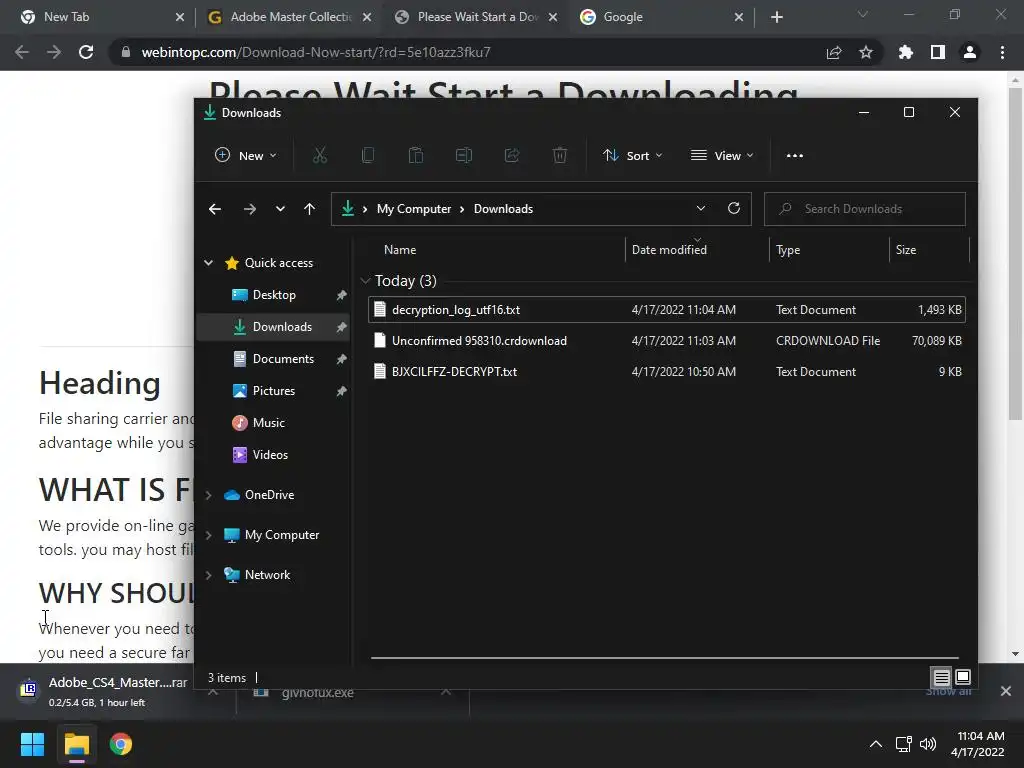
Task: Open the volume speaker tray icon
Action: tap(928, 744)
